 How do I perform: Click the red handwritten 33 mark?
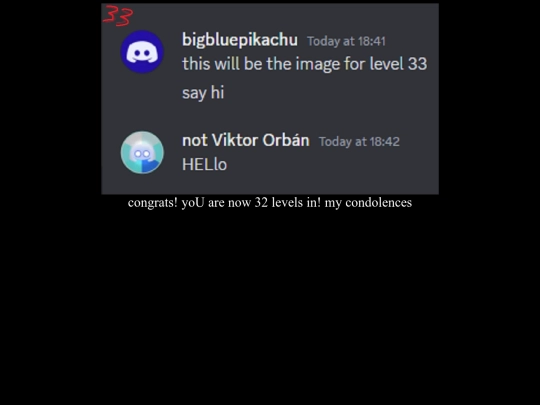tap(118, 15)
